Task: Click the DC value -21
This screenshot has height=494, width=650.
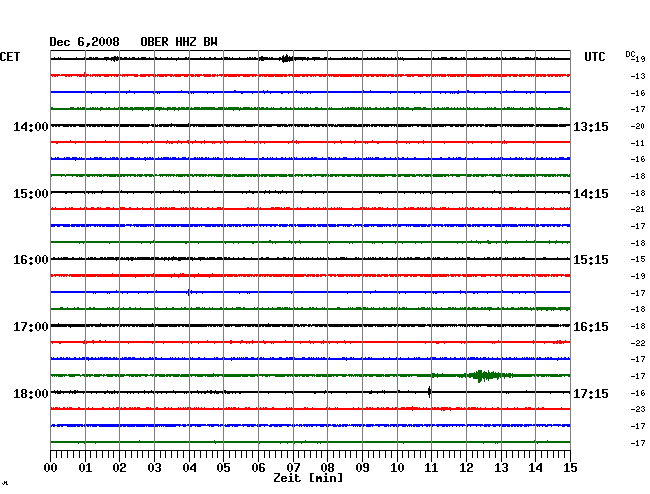Action: tap(638, 209)
